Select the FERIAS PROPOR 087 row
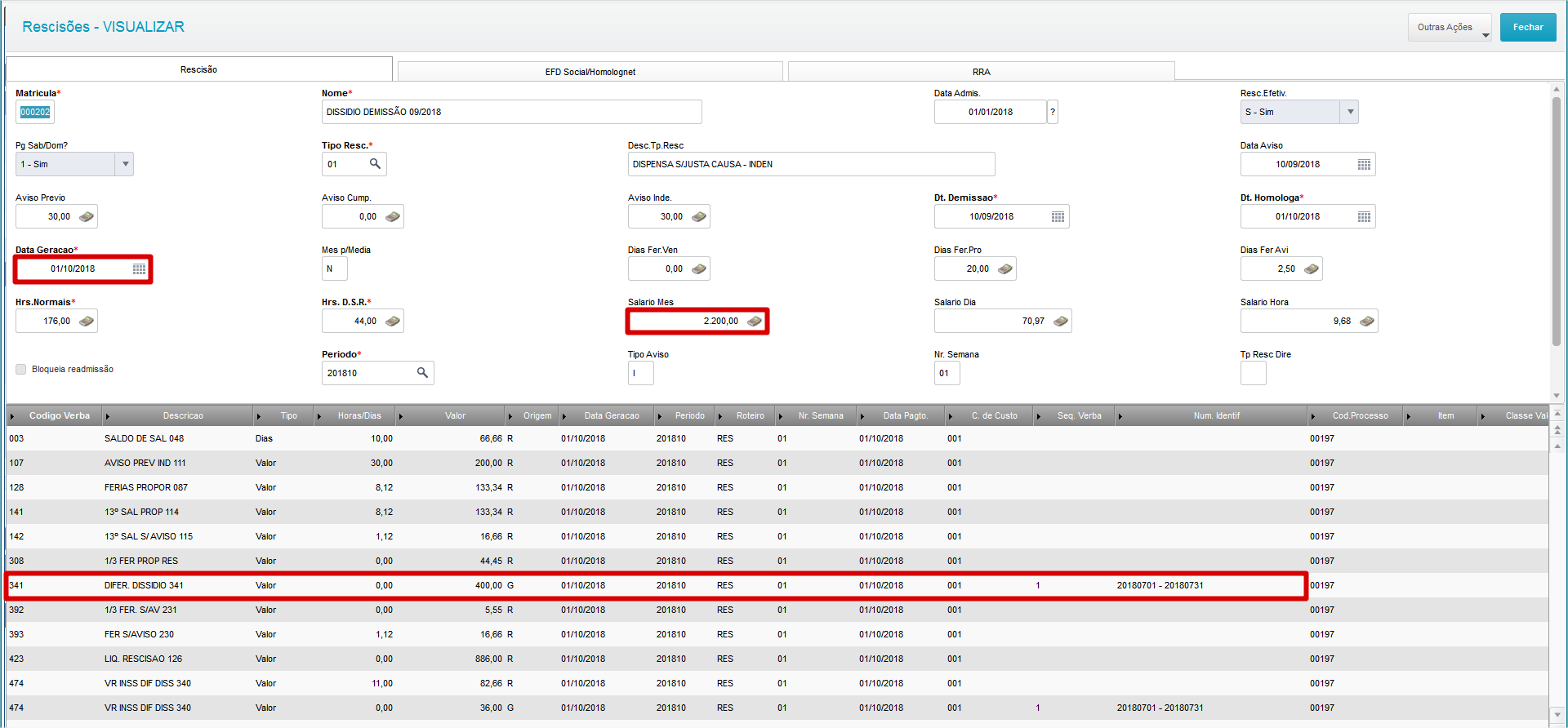Viewport: 1568px width, 728px height. point(777,487)
